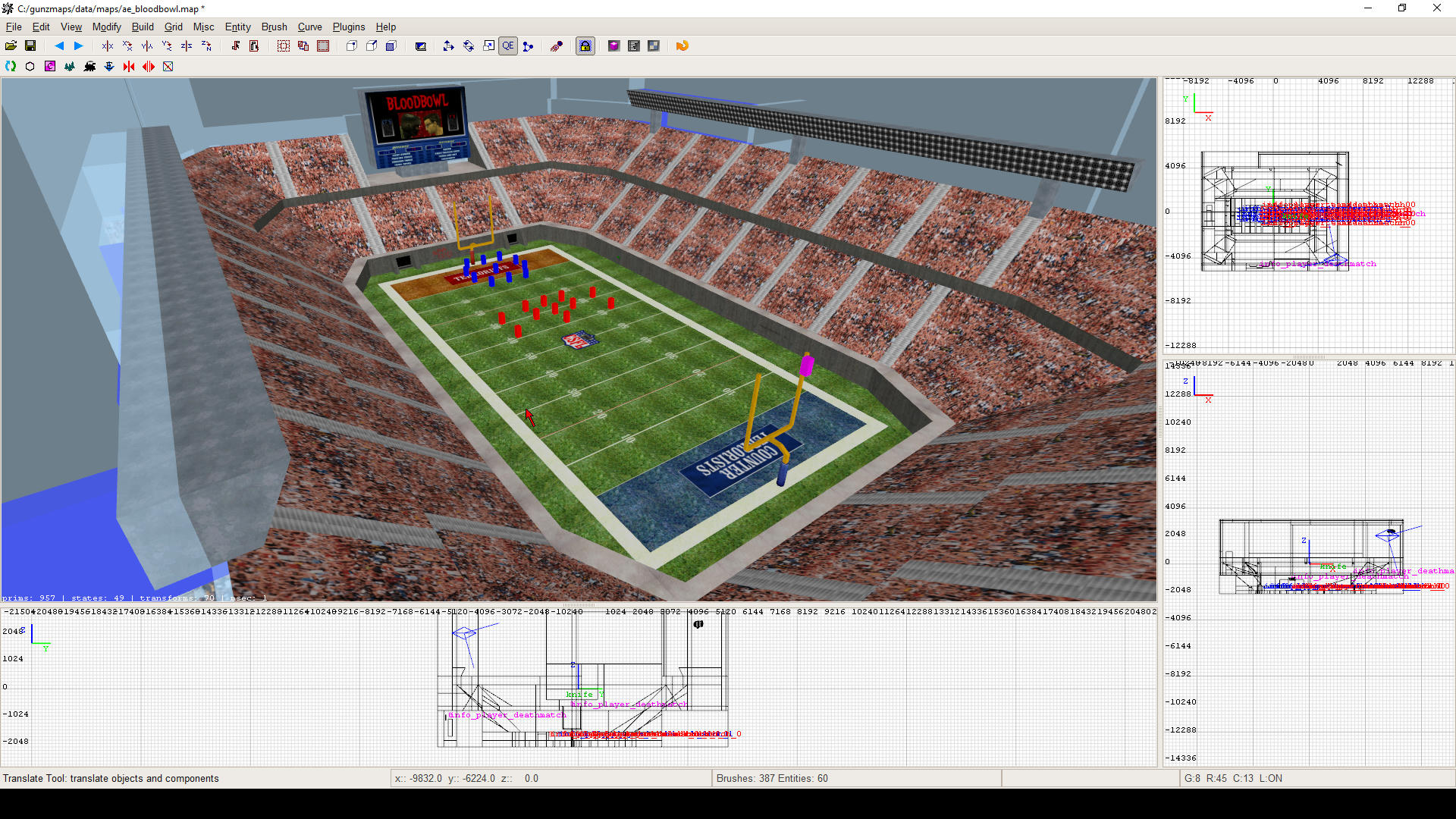Open the Brush menu
1456x819 pixels.
(x=274, y=27)
